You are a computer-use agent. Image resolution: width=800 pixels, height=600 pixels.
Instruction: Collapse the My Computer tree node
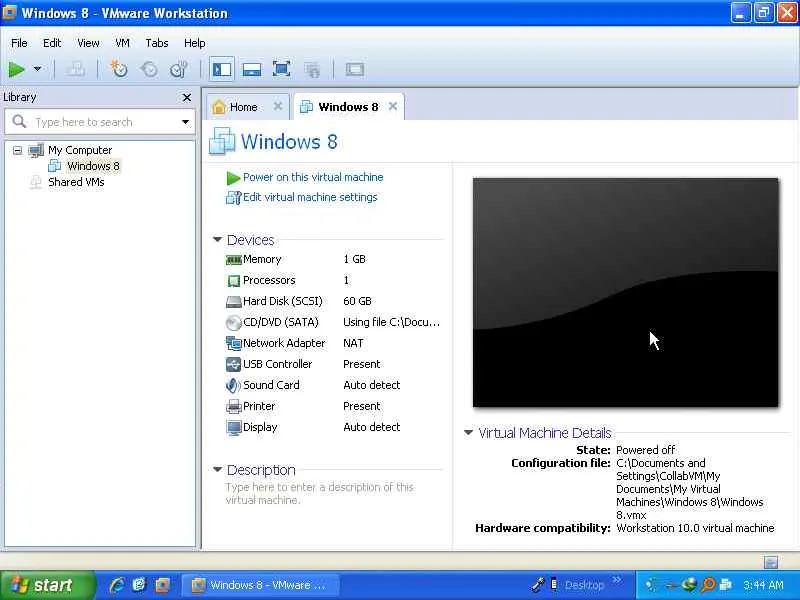tap(17, 150)
